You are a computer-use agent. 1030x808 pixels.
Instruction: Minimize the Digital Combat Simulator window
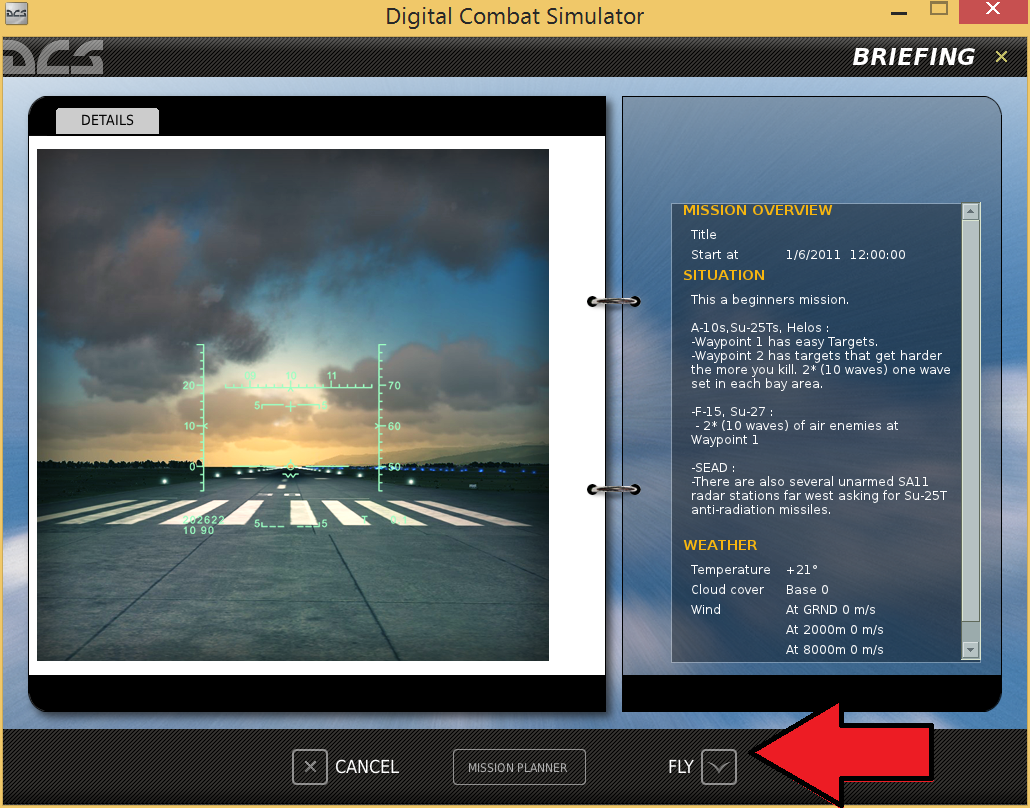(x=899, y=12)
